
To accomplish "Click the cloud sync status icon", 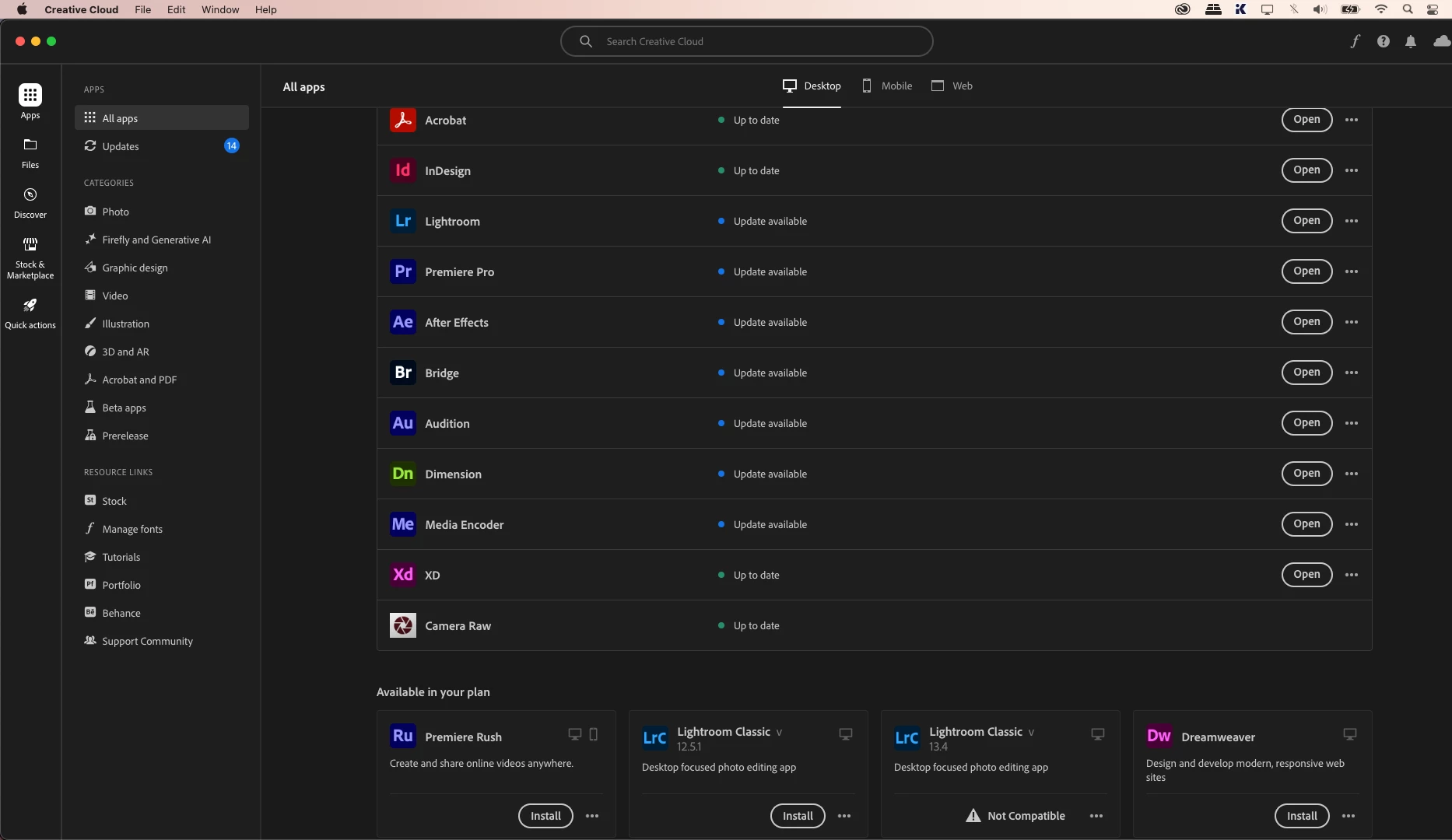I will click(x=1442, y=41).
